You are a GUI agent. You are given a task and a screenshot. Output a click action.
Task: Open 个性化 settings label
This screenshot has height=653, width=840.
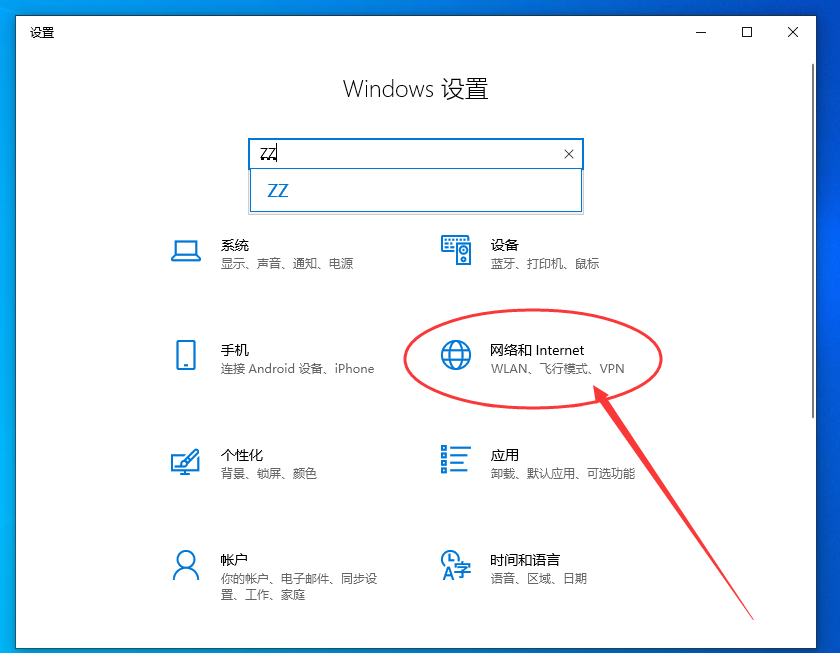tap(242, 455)
